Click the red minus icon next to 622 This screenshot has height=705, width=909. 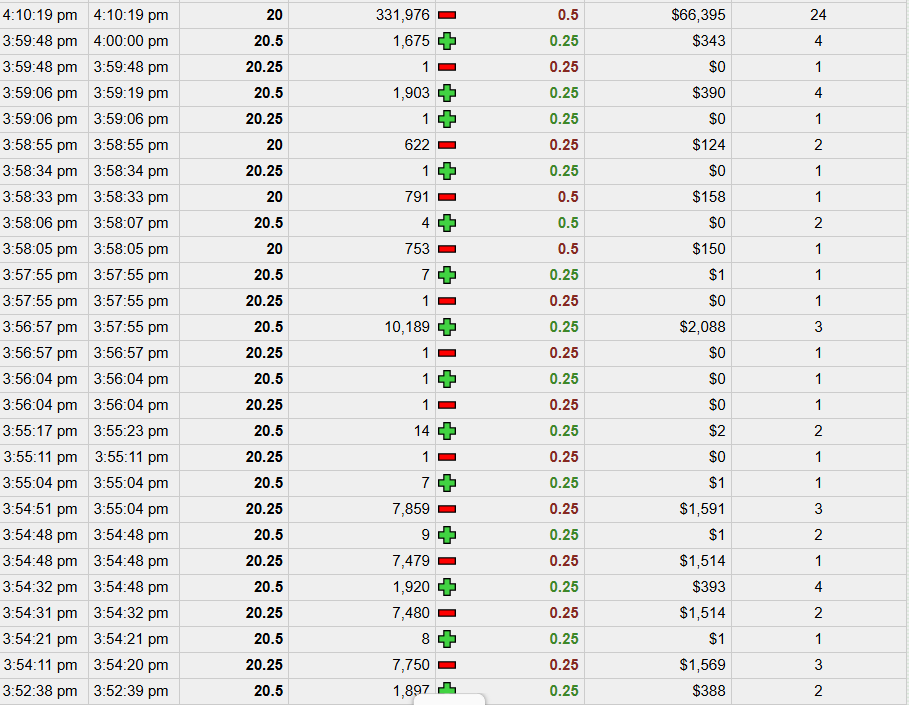click(447, 145)
